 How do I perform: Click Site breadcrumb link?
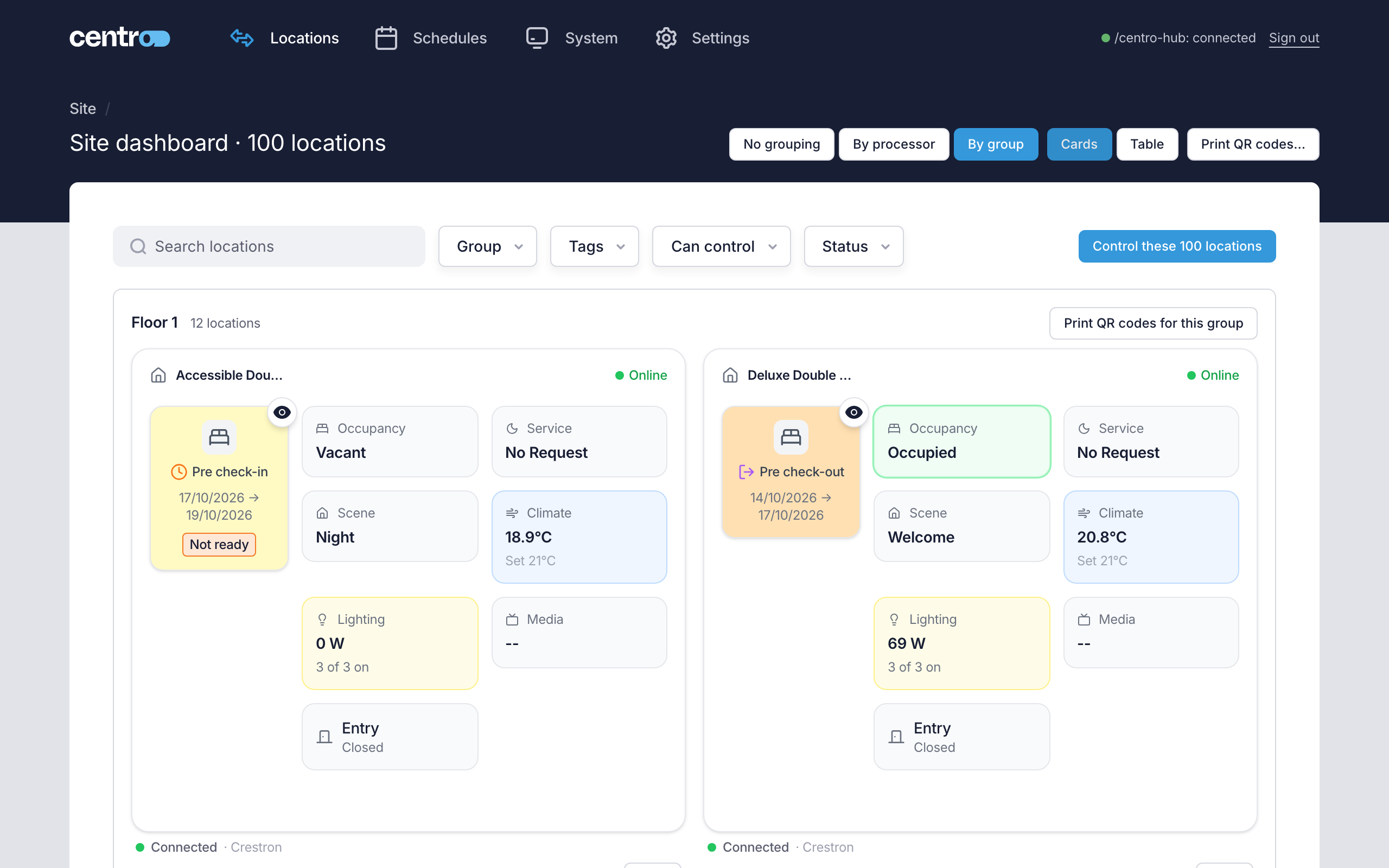tap(82, 108)
